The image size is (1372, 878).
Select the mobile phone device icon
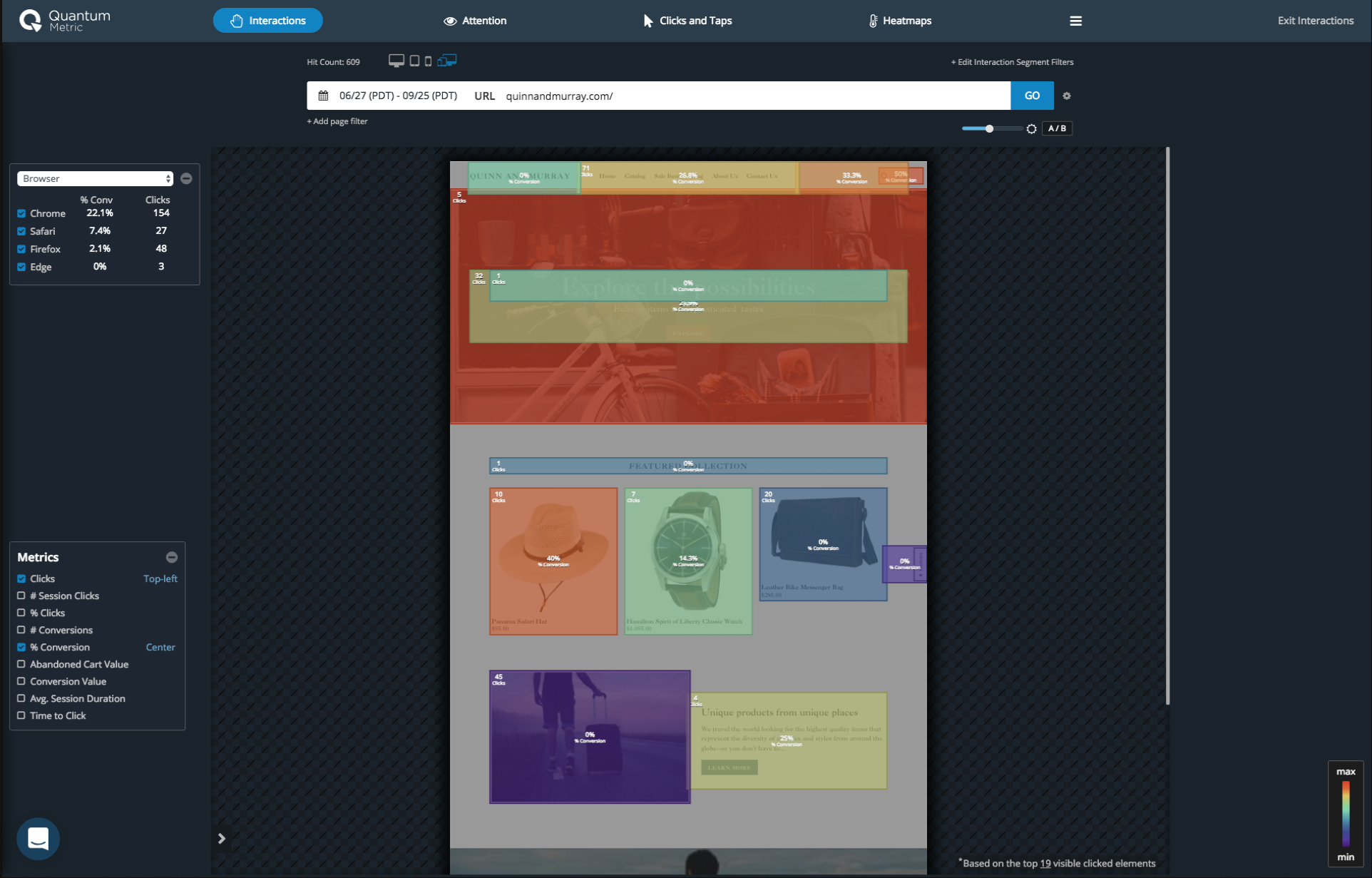click(x=428, y=61)
